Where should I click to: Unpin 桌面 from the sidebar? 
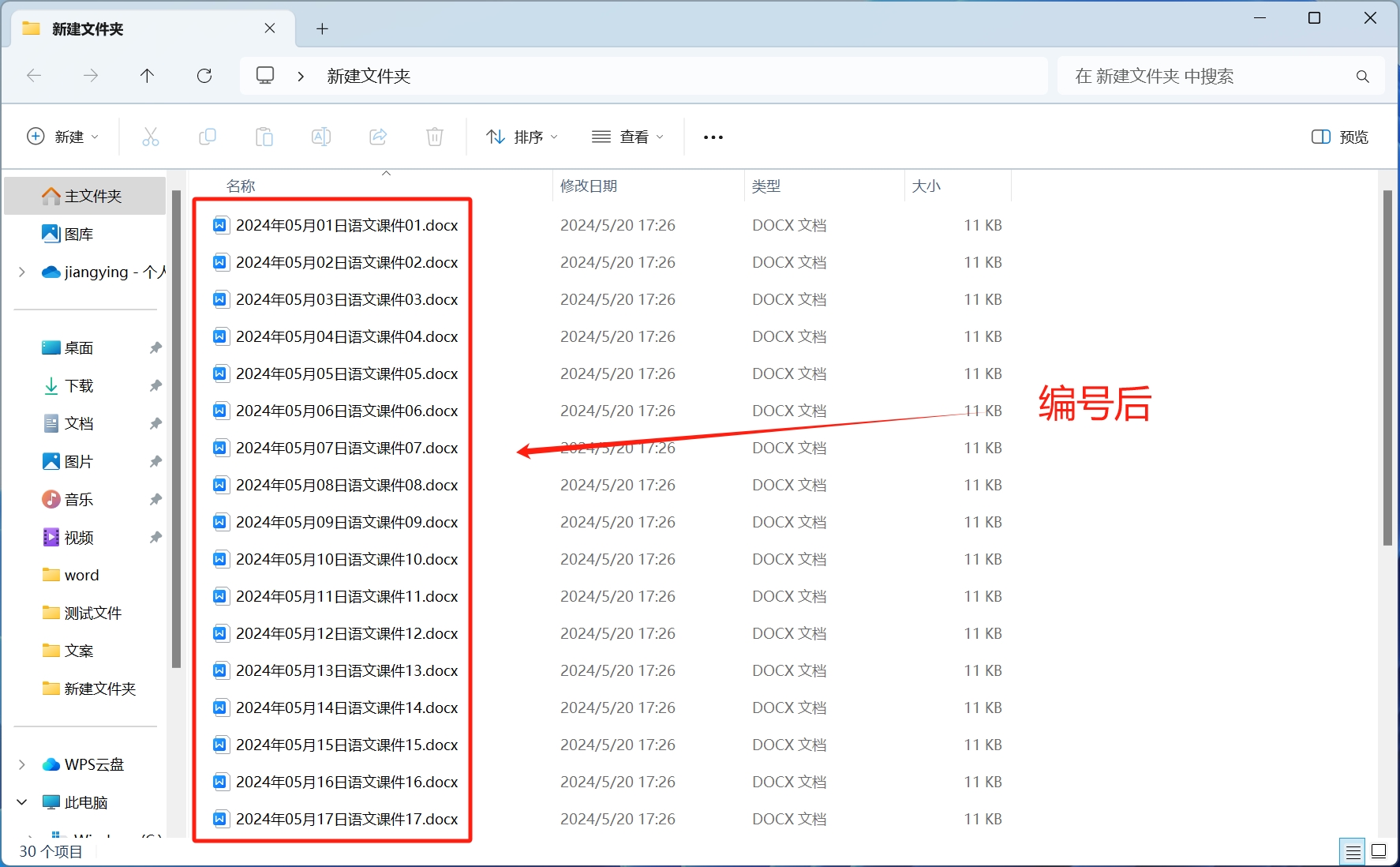click(155, 347)
